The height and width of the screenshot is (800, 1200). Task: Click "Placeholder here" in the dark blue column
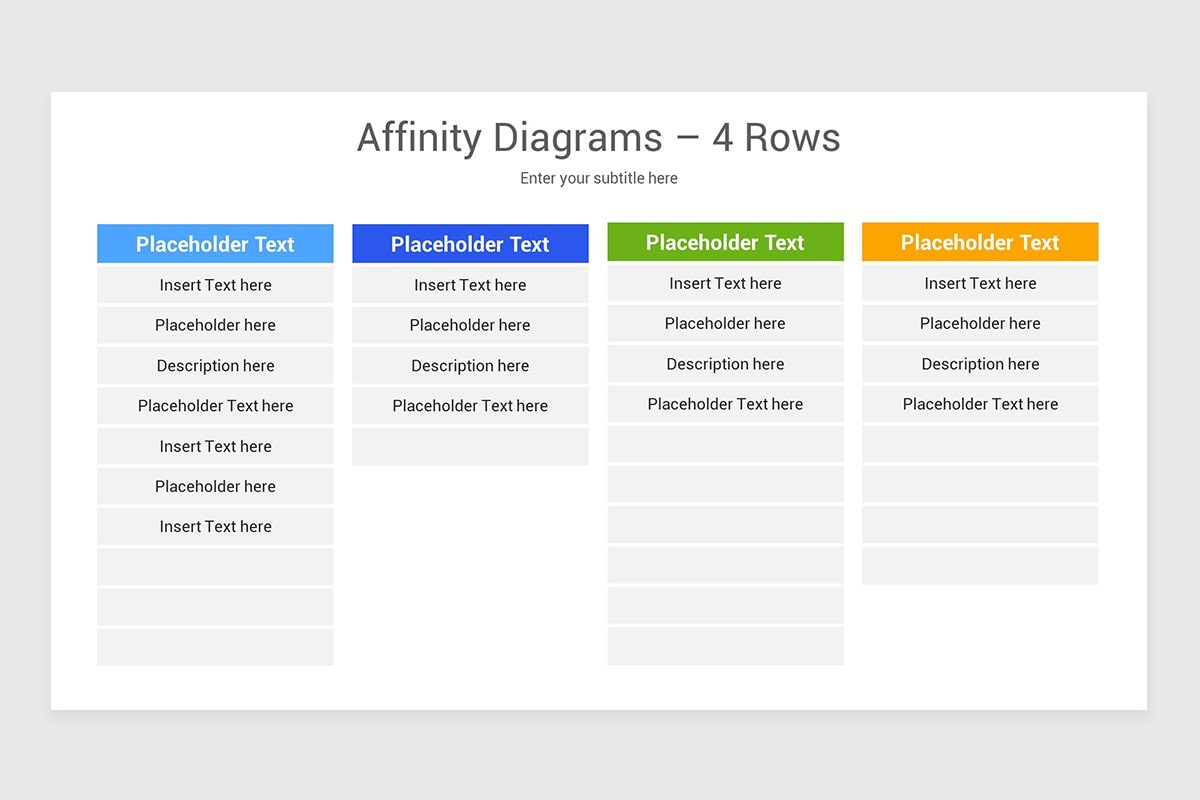(x=470, y=325)
